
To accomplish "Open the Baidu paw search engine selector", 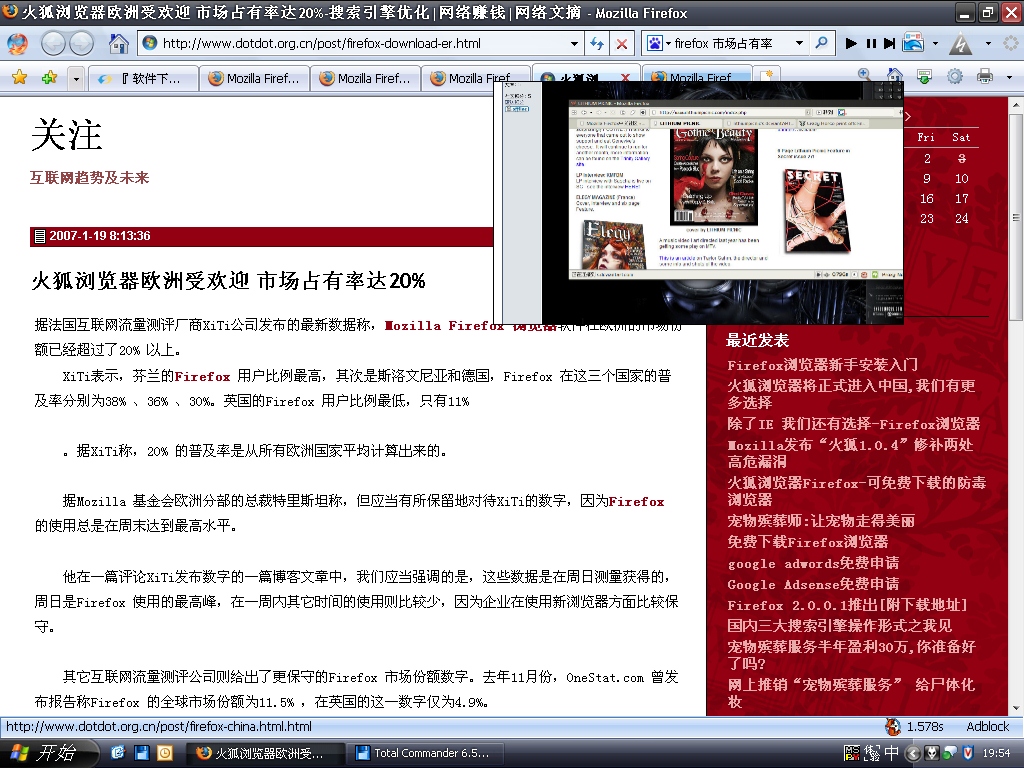I will coord(658,44).
